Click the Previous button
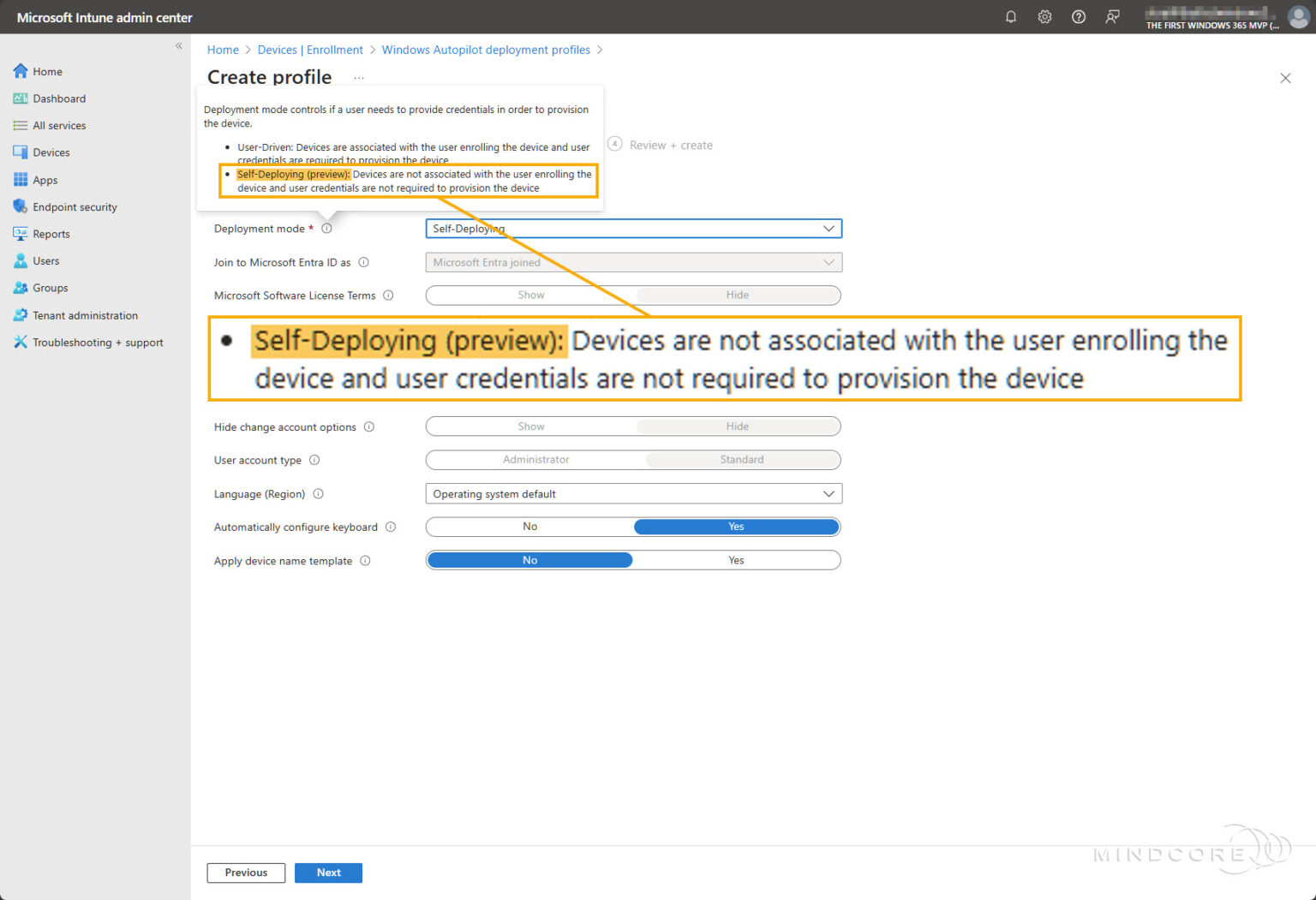Viewport: 1316px width, 900px height. [x=246, y=873]
